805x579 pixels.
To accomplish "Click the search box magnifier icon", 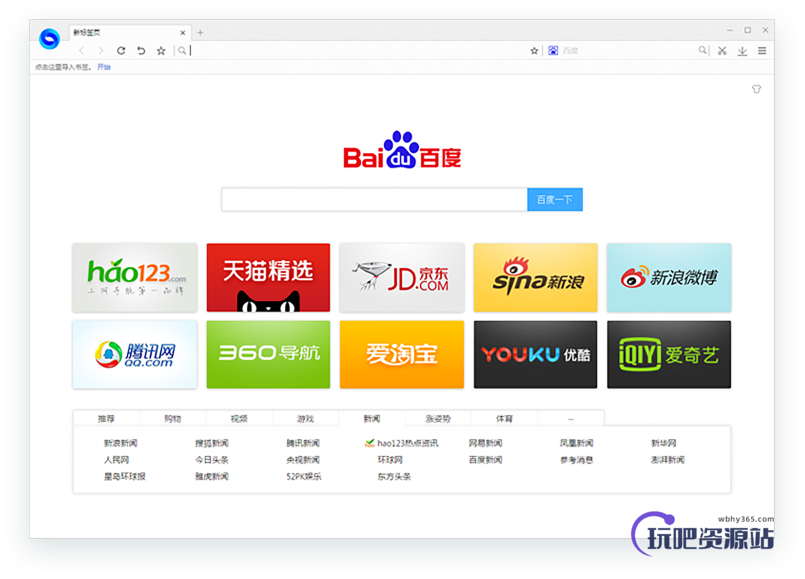I will click(702, 50).
